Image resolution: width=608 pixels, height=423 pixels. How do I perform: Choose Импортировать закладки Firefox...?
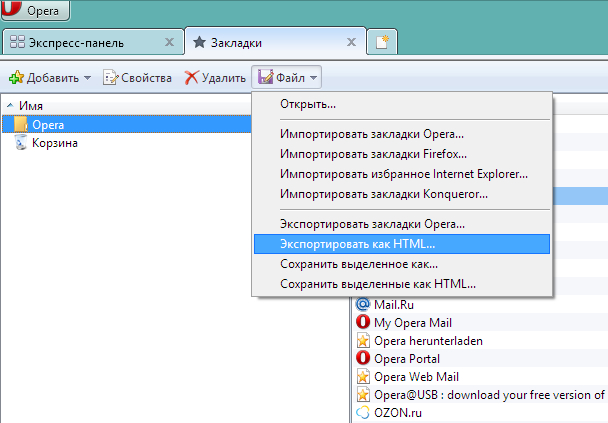pyautogui.click(x=402, y=154)
